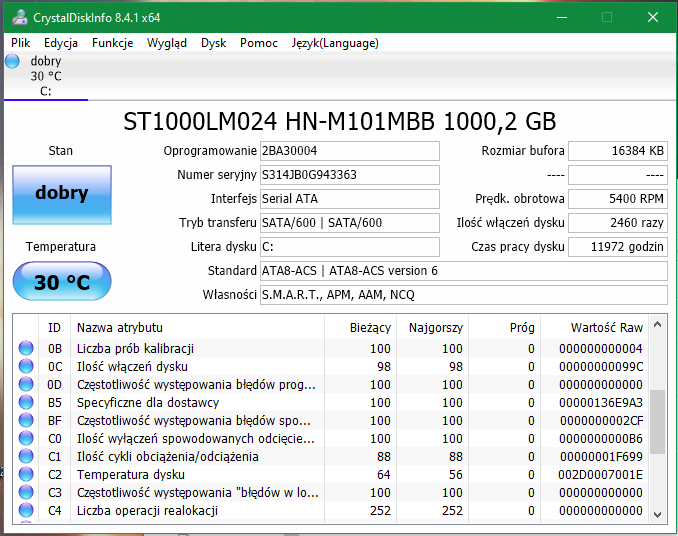The image size is (678, 536).
Task: Select row 'Ilość cykli obciążenia/odciążenia'
Action: (331, 456)
